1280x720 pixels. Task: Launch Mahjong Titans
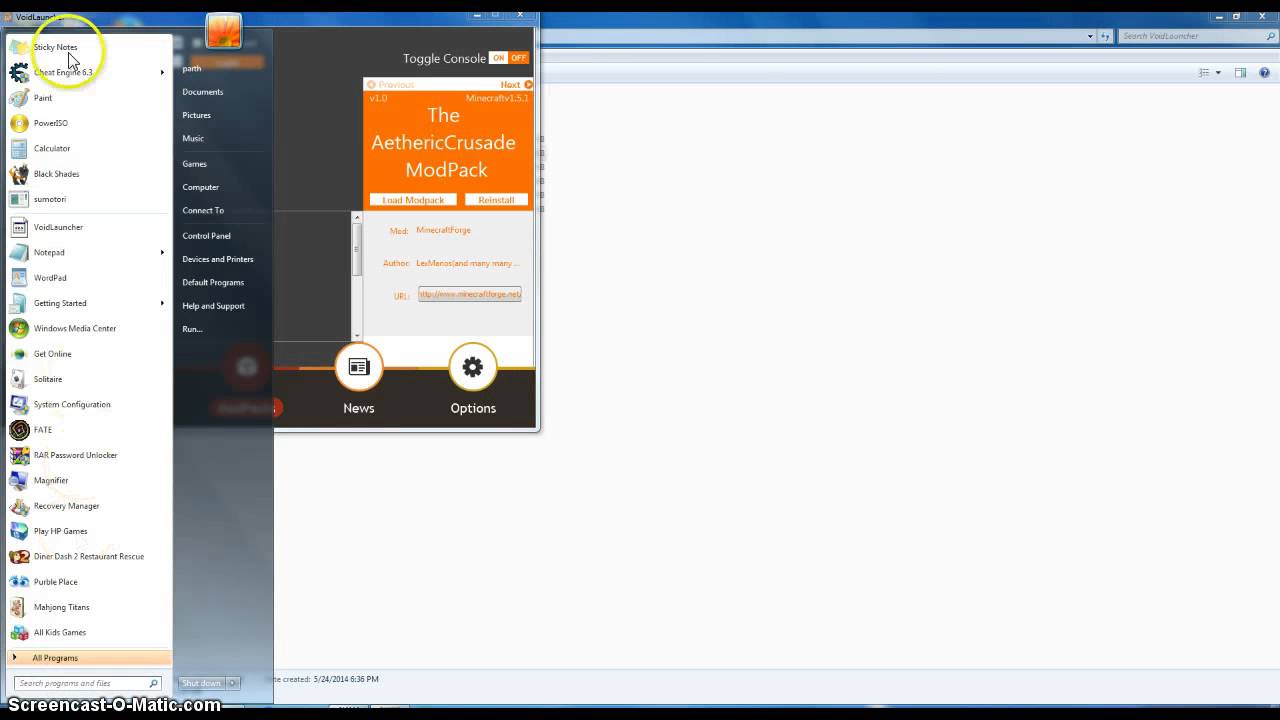pyautogui.click(x=88, y=607)
